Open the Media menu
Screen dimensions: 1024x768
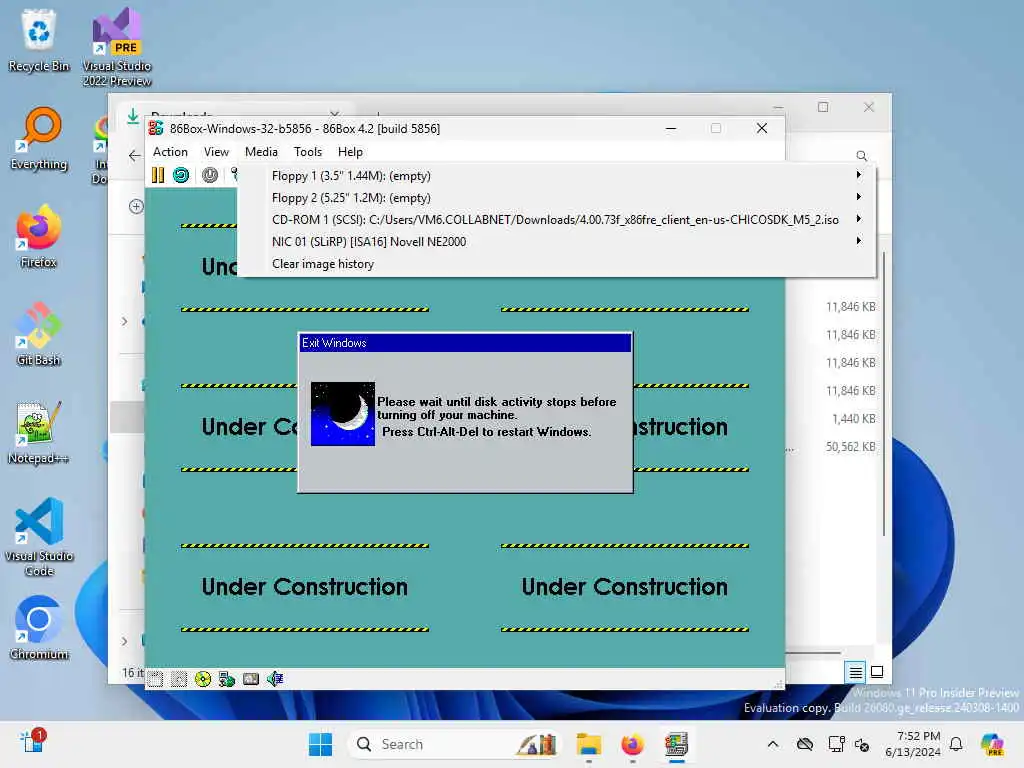pos(261,152)
